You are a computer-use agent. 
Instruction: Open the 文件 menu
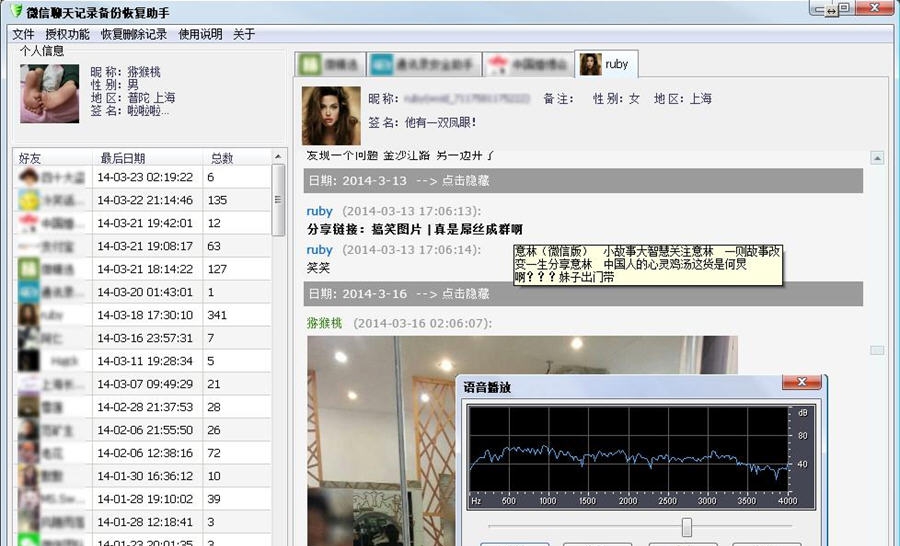tap(23, 34)
